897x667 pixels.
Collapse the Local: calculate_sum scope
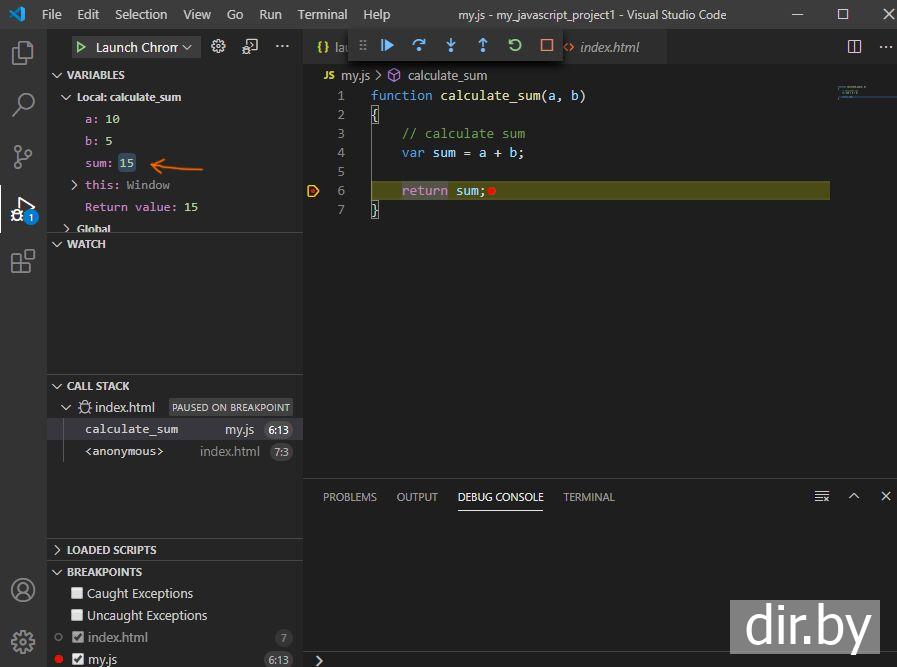click(67, 97)
